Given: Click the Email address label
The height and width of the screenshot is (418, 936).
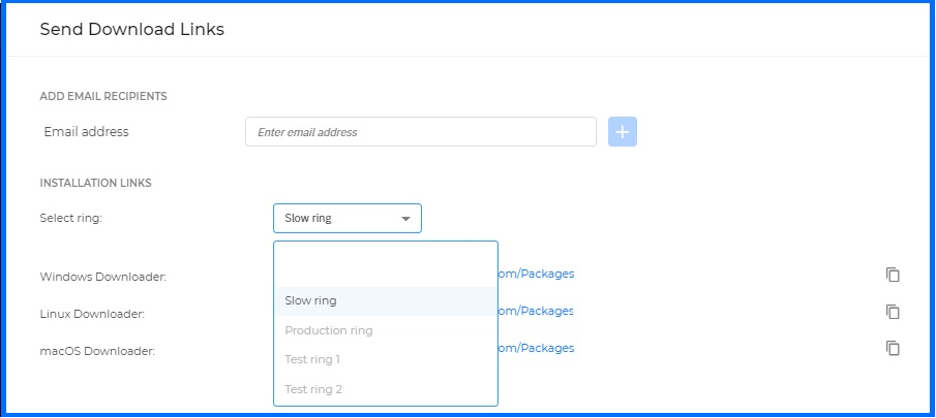Looking at the screenshot, I should tap(86, 132).
